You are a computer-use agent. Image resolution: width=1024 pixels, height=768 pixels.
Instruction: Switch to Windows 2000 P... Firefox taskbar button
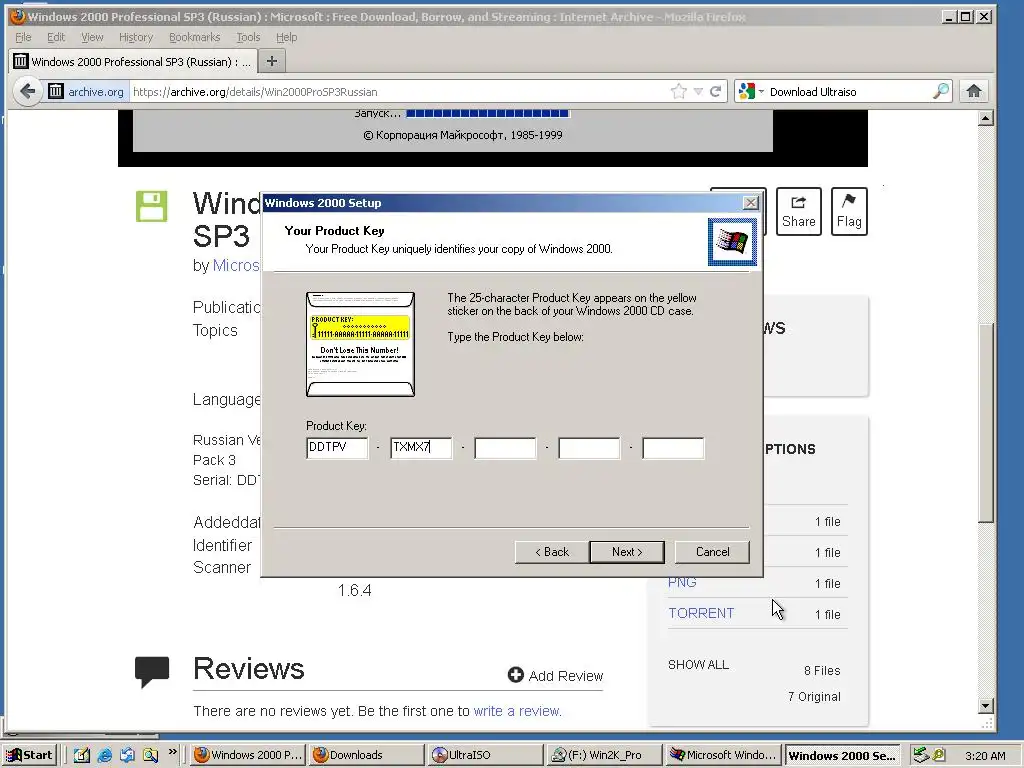click(248, 755)
